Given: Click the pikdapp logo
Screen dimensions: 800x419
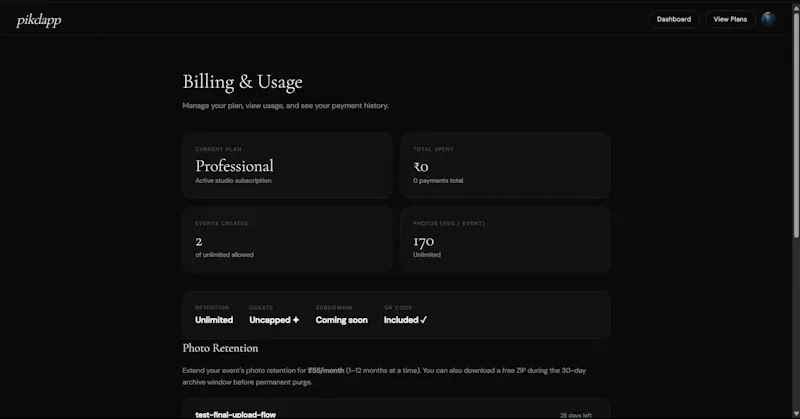Looking at the screenshot, I should pyautogui.click(x=39, y=20).
